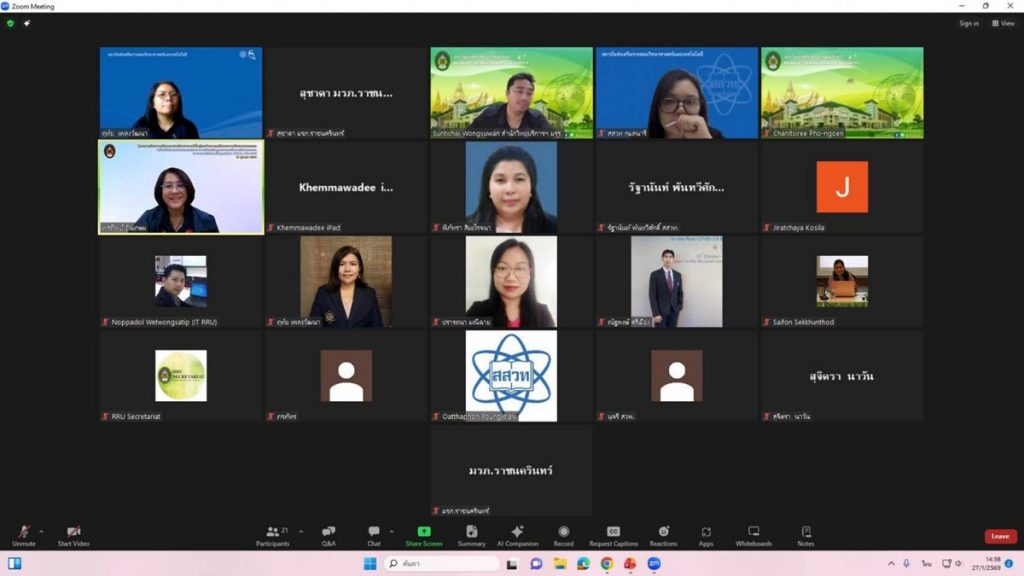
Task: Expand the arrow next to Participants
Action: point(301,531)
